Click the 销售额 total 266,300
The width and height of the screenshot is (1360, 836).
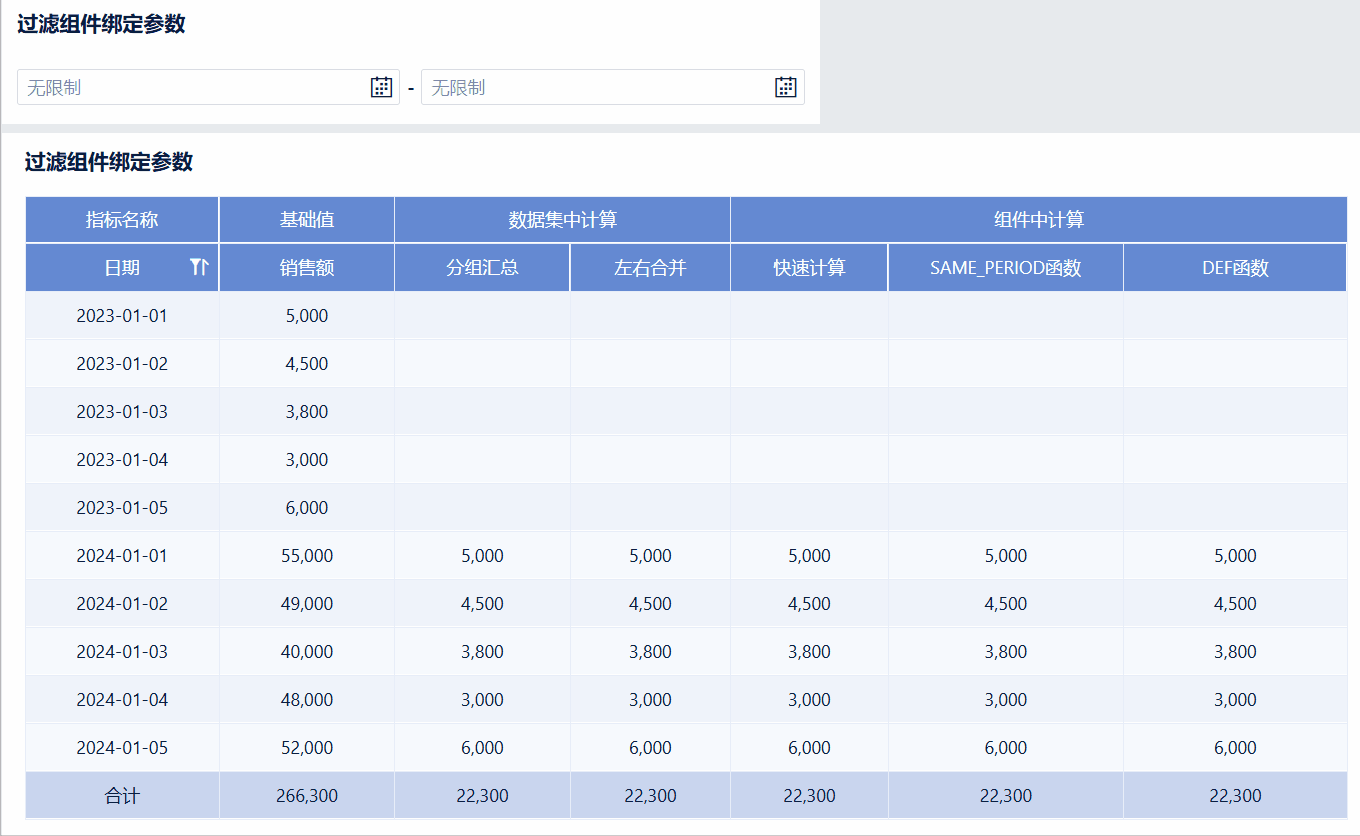(x=307, y=796)
